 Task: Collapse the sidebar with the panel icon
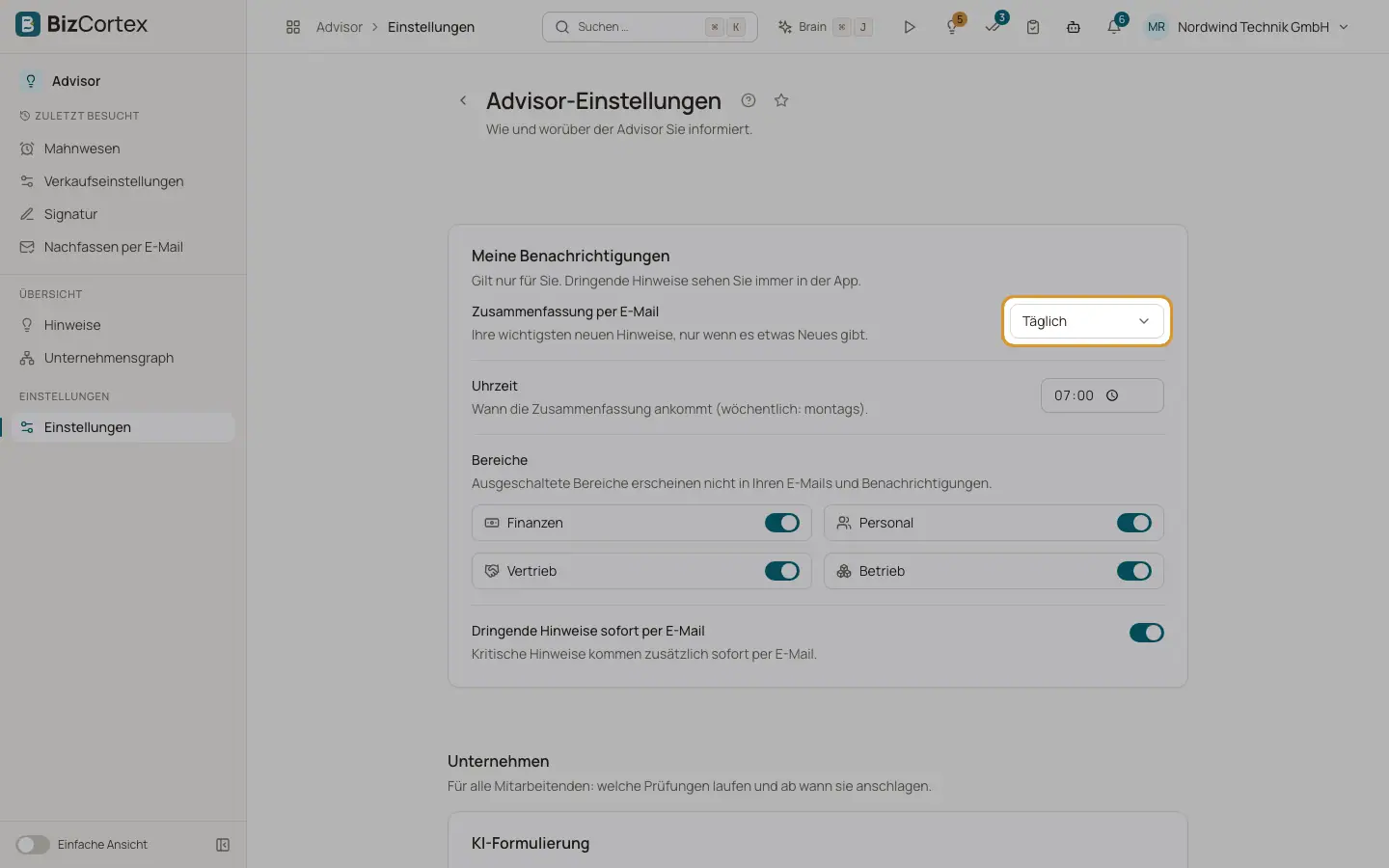point(223,845)
